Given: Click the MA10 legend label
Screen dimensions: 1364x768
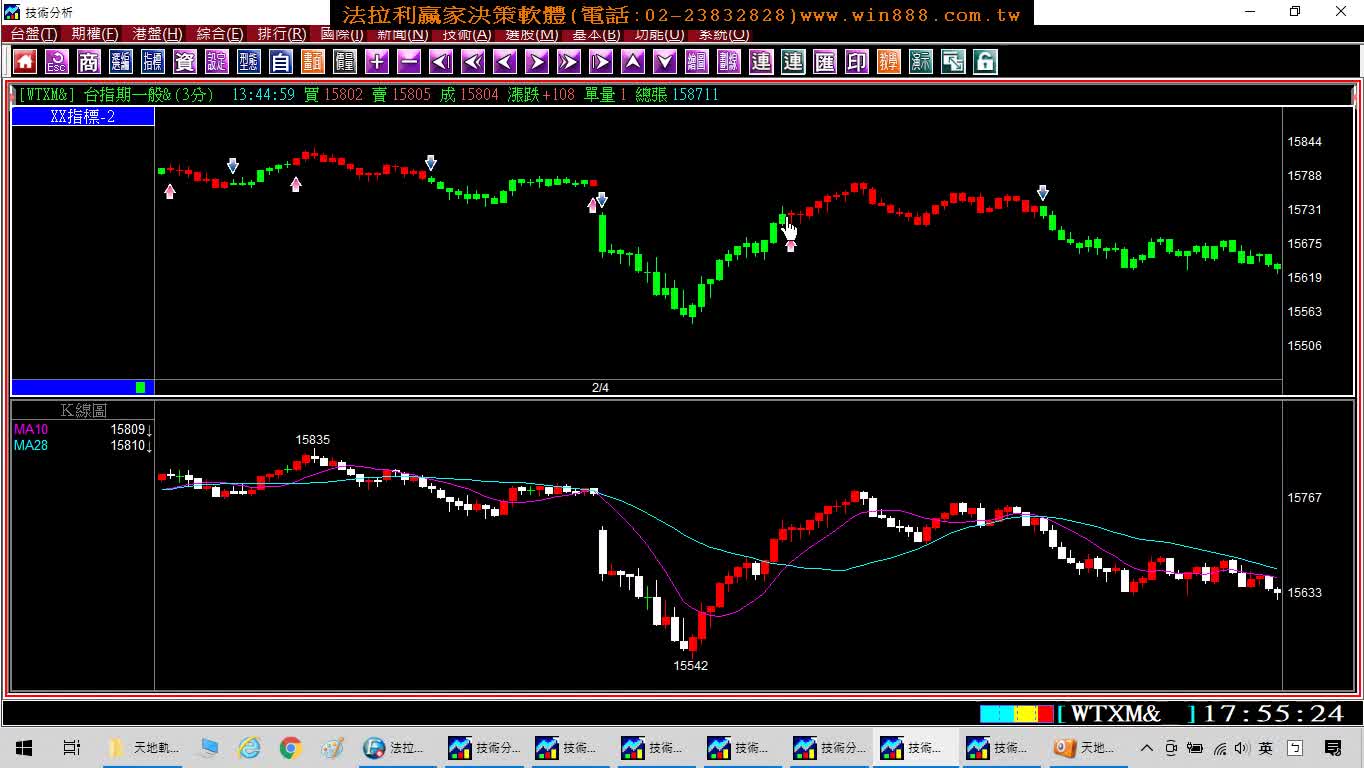Looking at the screenshot, I should 31,429.
